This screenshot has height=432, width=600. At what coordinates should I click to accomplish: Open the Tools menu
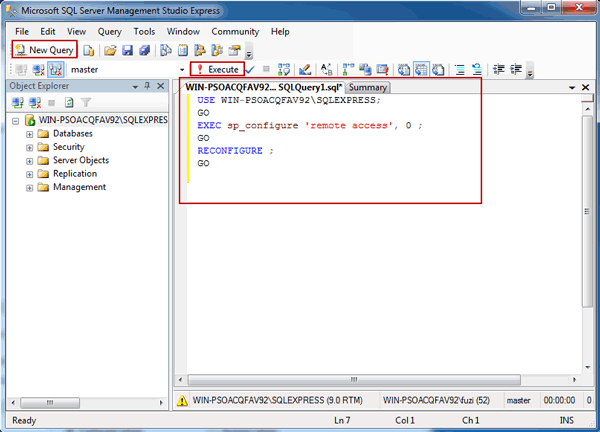click(x=144, y=31)
